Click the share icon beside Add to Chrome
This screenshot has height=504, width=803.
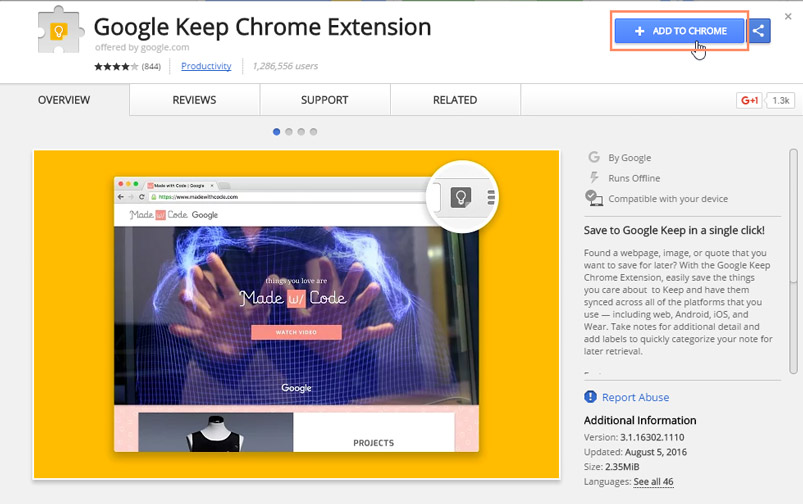coord(759,32)
